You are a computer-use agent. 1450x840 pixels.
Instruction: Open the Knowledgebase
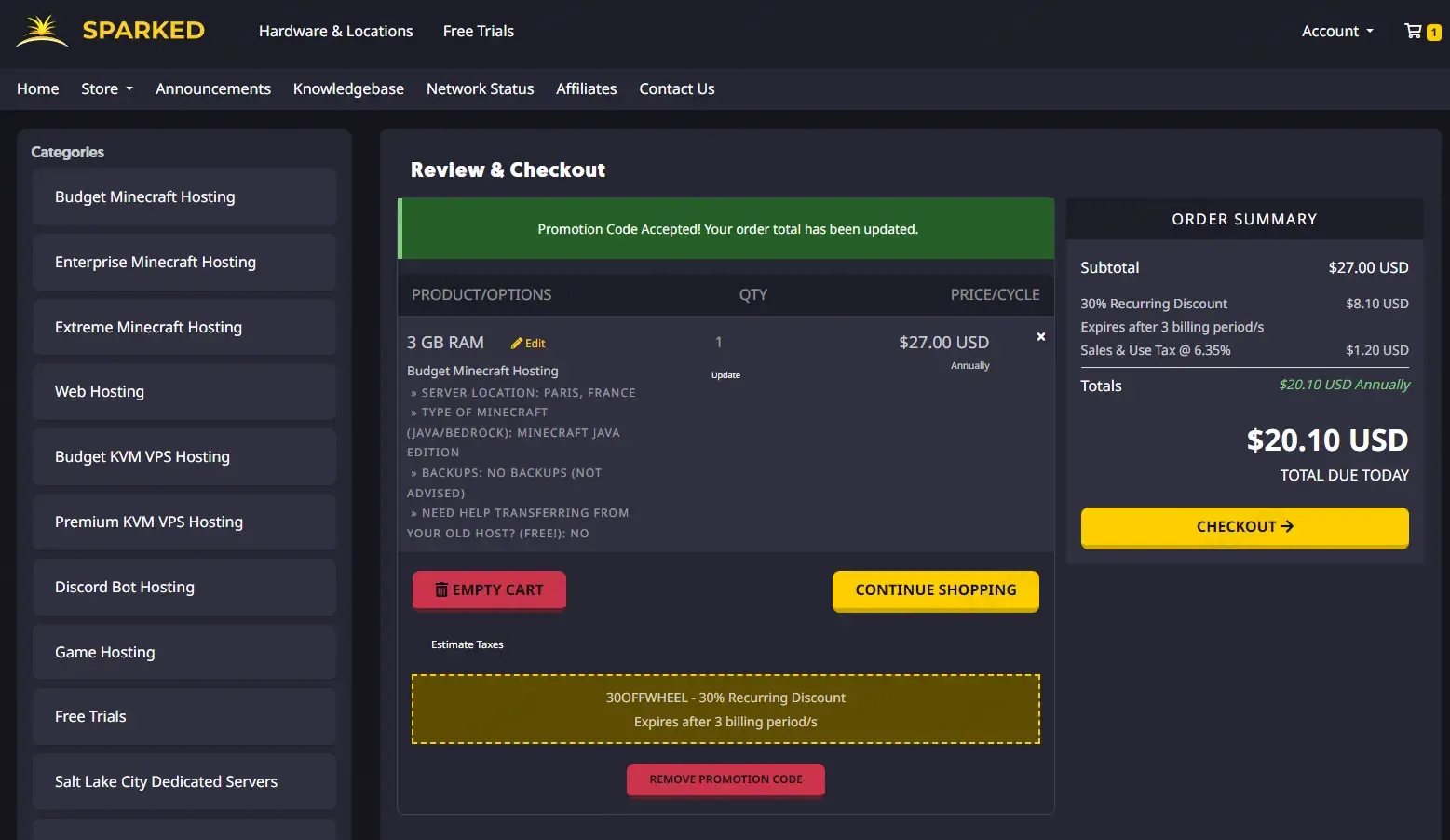[348, 88]
